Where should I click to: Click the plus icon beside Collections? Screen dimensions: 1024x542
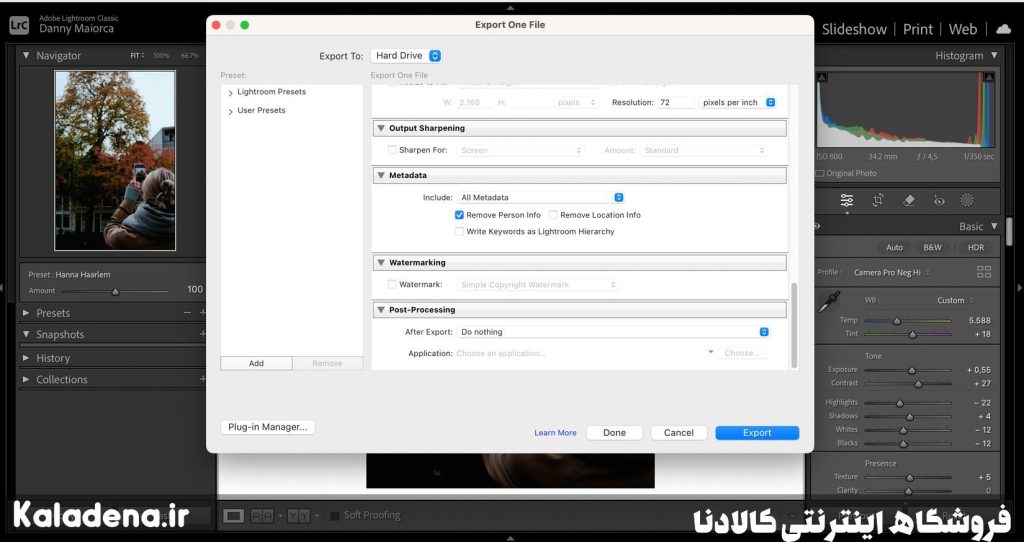(202, 379)
